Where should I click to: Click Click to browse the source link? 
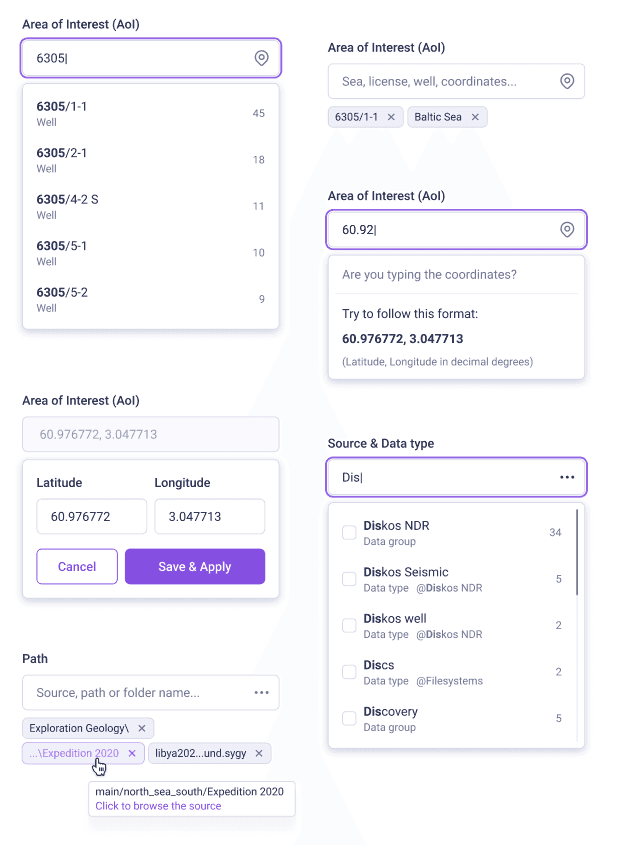(158, 806)
